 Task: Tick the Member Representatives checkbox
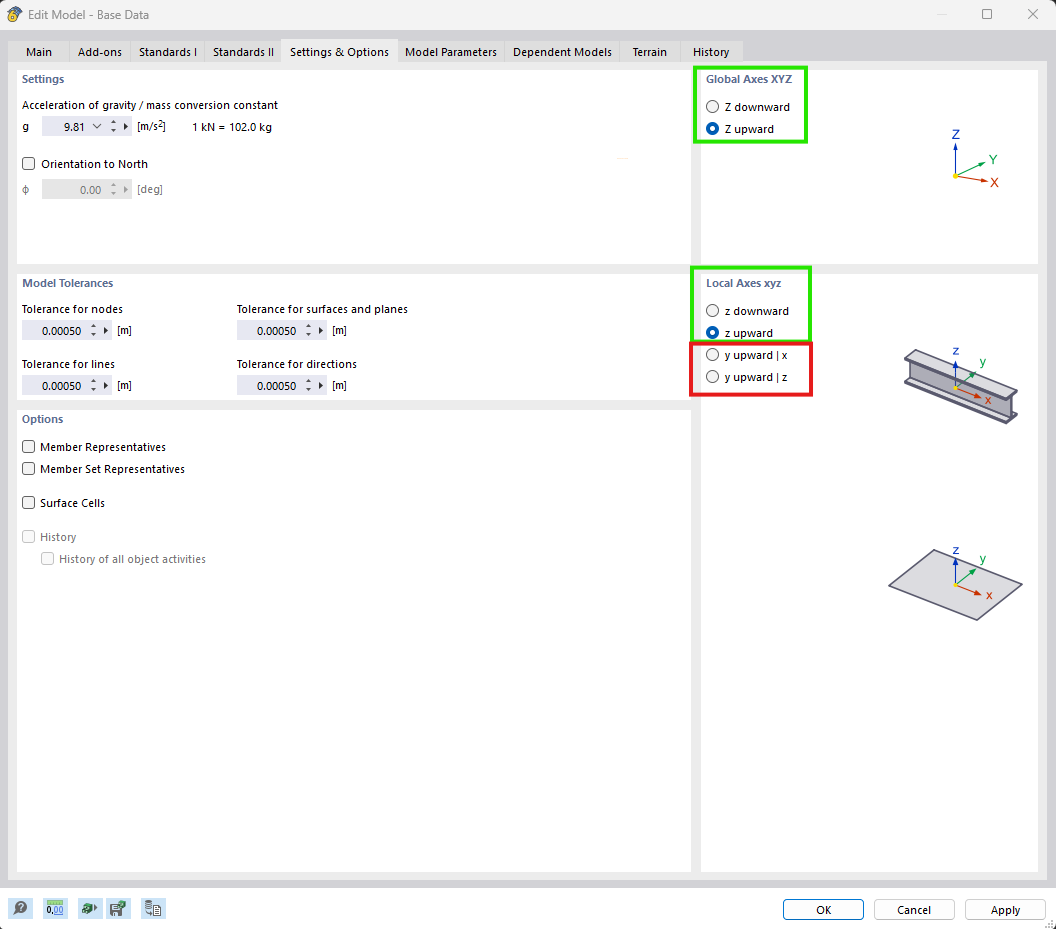pos(29,447)
